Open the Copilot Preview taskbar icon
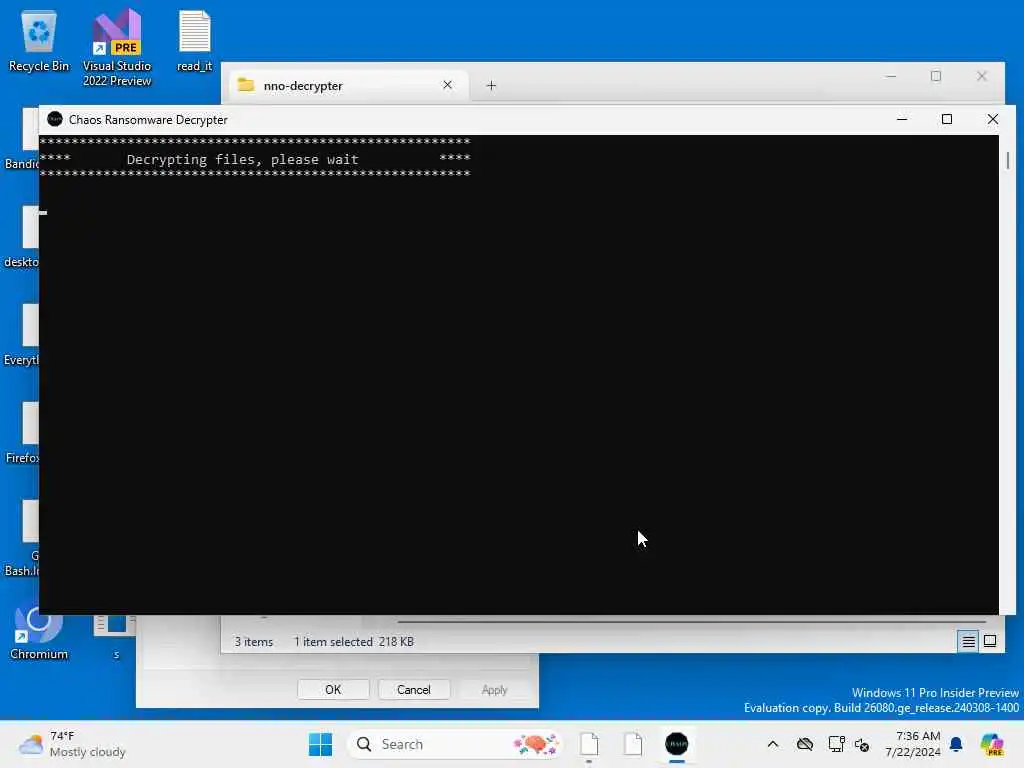The image size is (1024, 768). (x=992, y=744)
